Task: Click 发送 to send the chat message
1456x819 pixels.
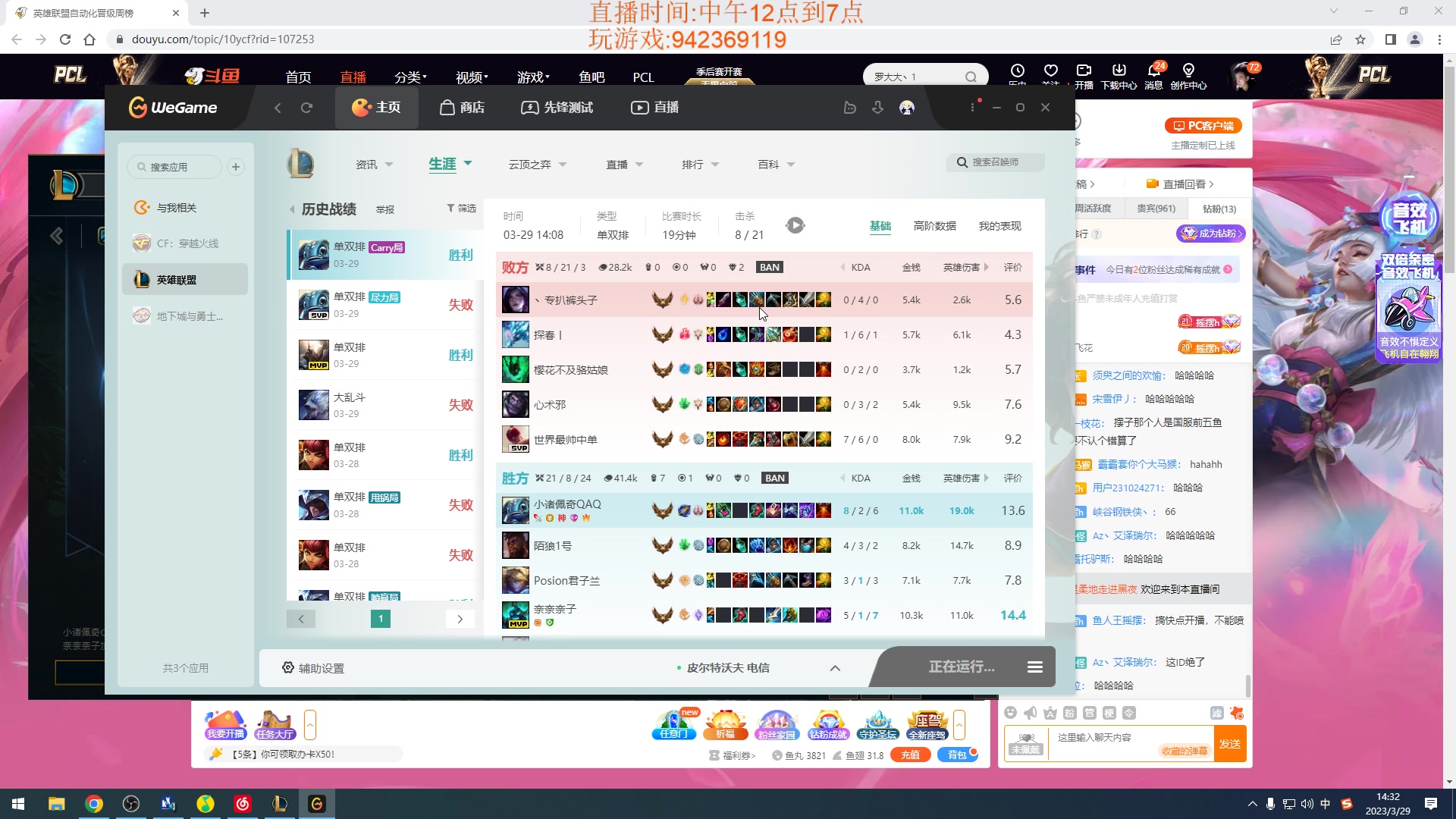Action: (1231, 743)
